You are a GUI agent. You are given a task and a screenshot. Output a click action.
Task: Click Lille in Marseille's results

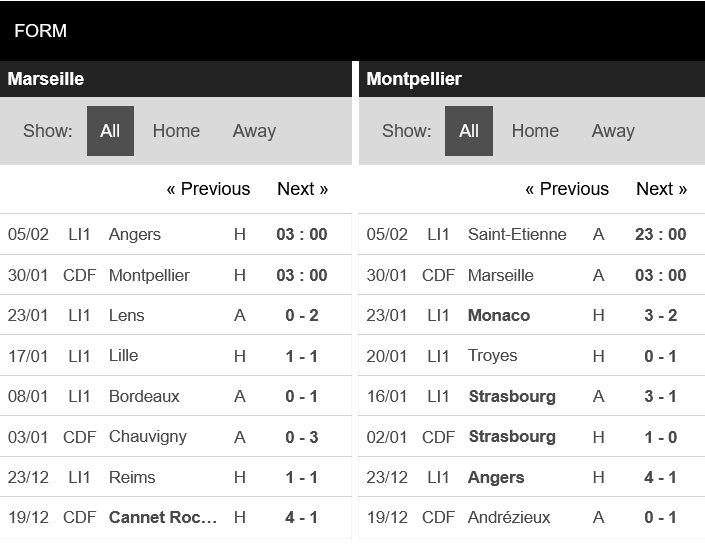pyautogui.click(x=124, y=355)
